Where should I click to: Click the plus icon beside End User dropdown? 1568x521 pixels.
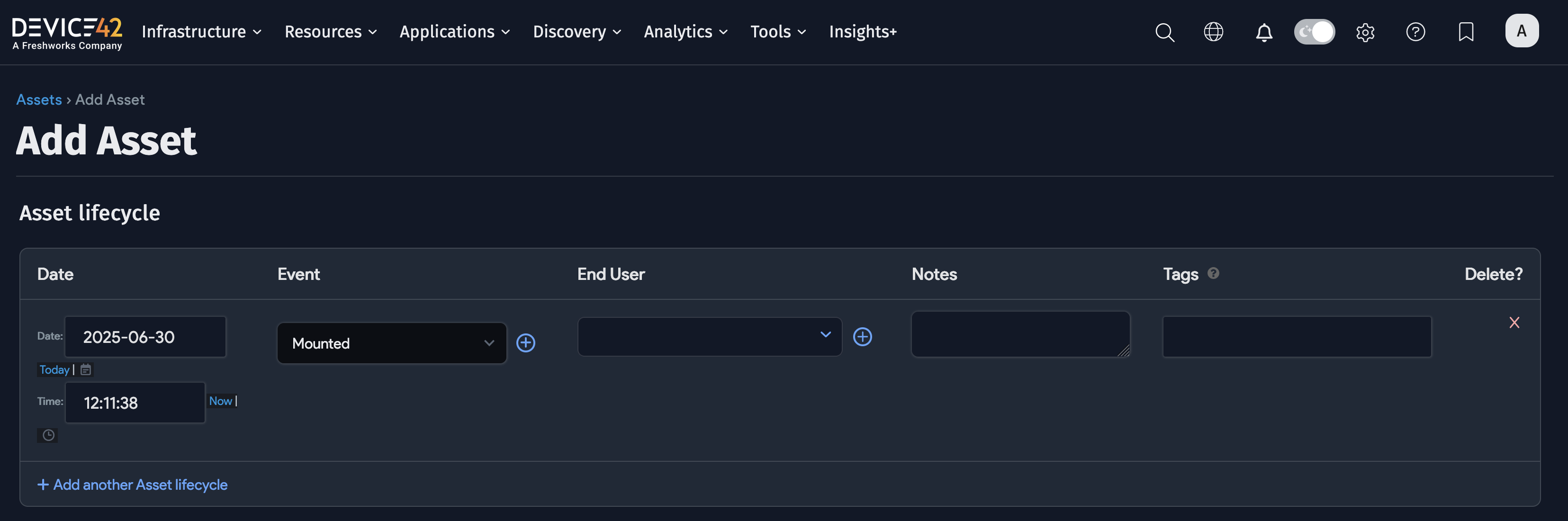[x=863, y=336]
